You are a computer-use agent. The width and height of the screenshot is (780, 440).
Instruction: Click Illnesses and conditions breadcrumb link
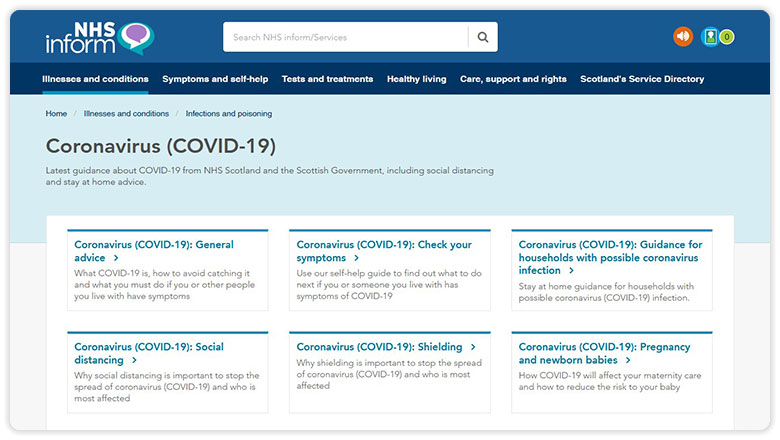126,113
